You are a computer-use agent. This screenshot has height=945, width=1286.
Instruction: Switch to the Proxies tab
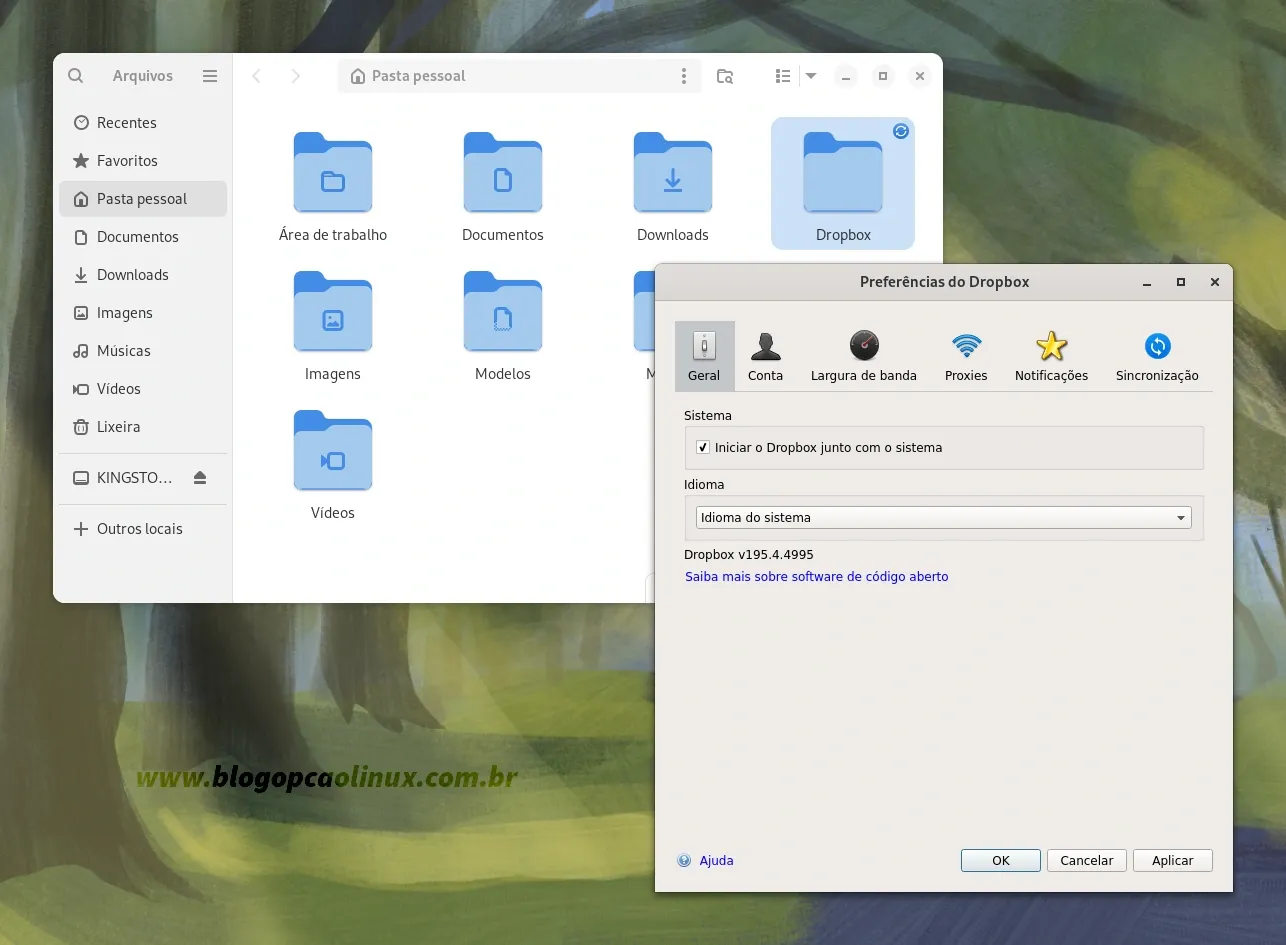pyautogui.click(x=966, y=356)
